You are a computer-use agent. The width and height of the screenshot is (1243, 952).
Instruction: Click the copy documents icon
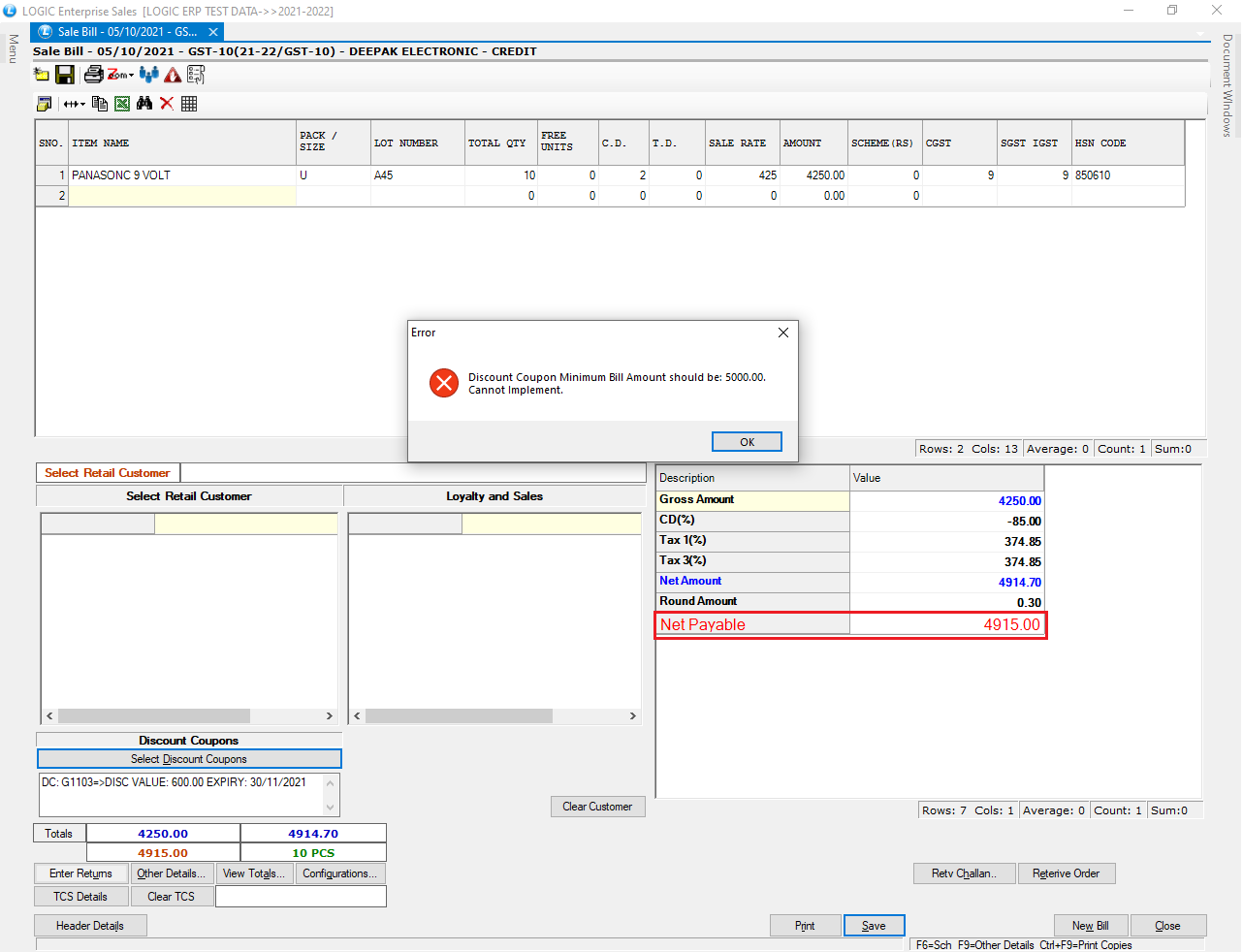point(99,104)
